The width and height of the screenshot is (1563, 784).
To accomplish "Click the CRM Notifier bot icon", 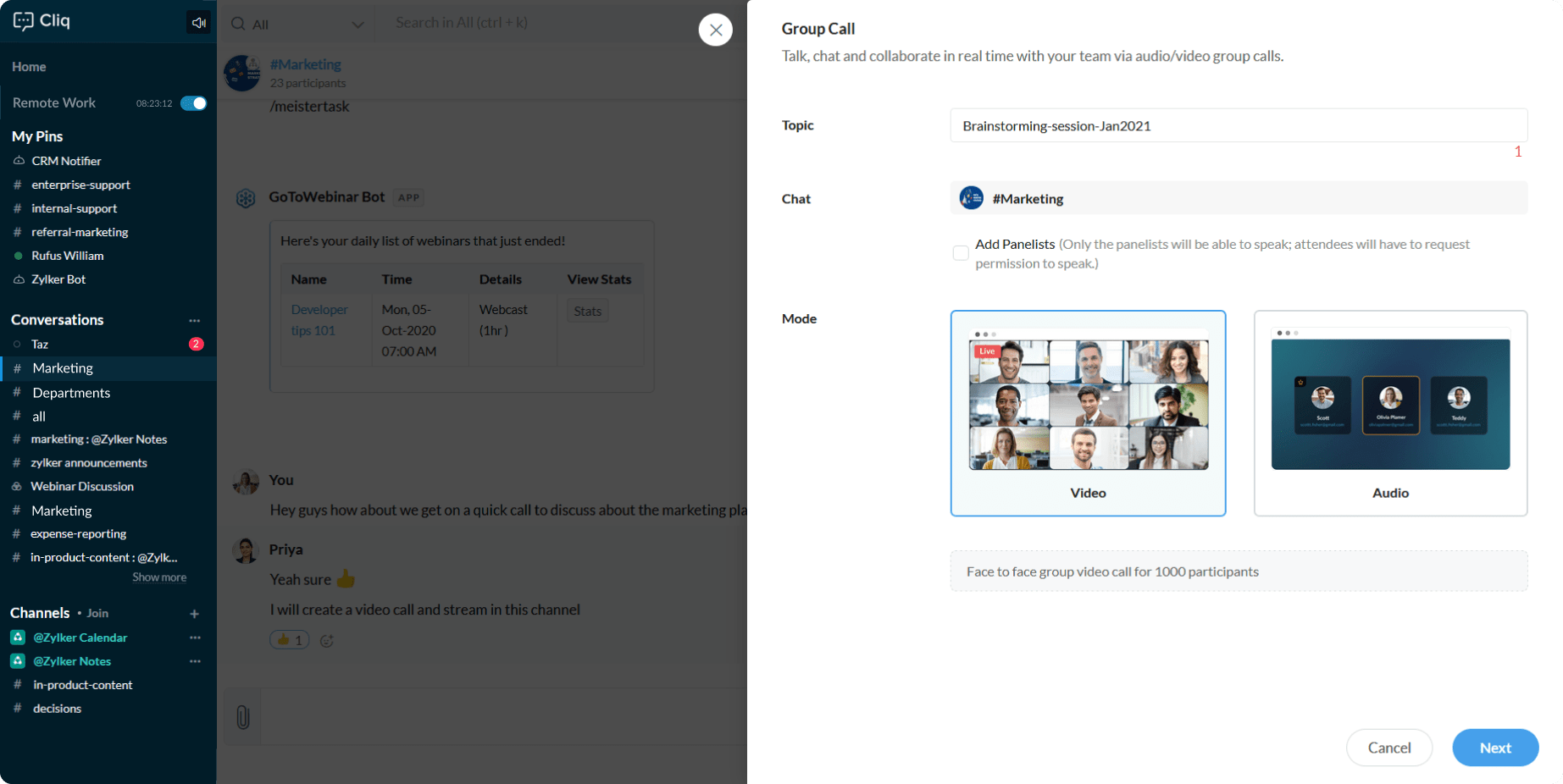I will 19,161.
